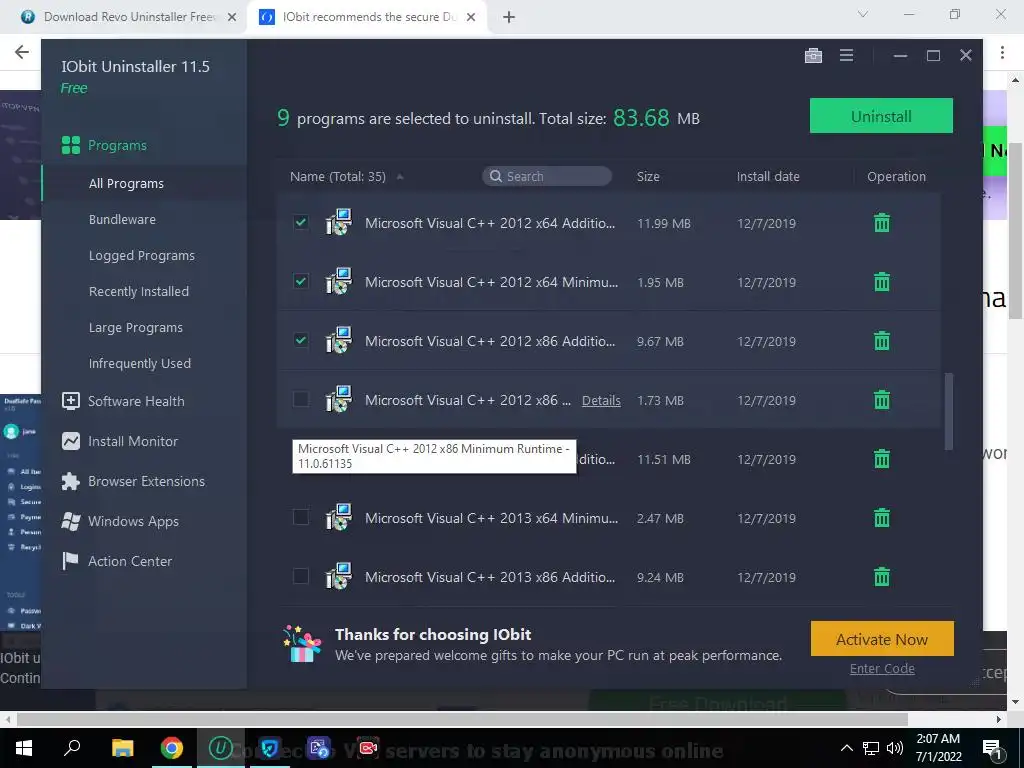Sort by Size column header
The height and width of the screenshot is (768, 1024).
click(648, 176)
